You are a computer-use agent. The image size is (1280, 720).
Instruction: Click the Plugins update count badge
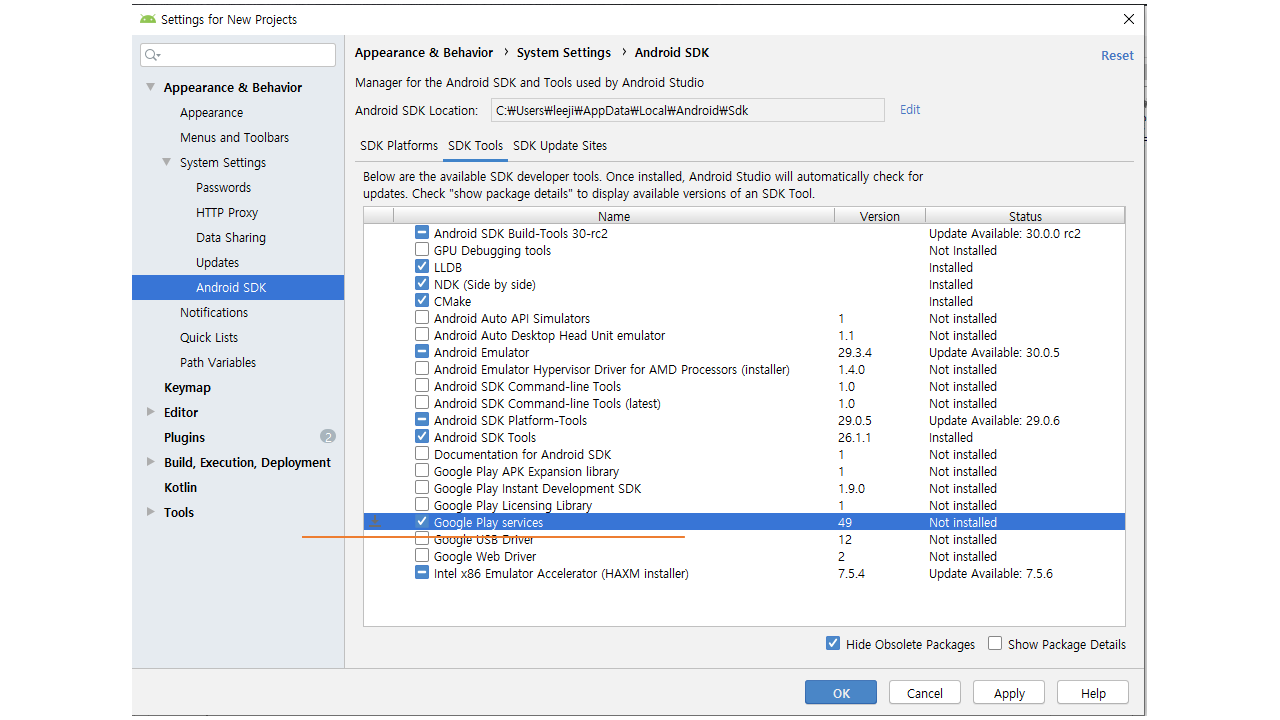pos(328,437)
